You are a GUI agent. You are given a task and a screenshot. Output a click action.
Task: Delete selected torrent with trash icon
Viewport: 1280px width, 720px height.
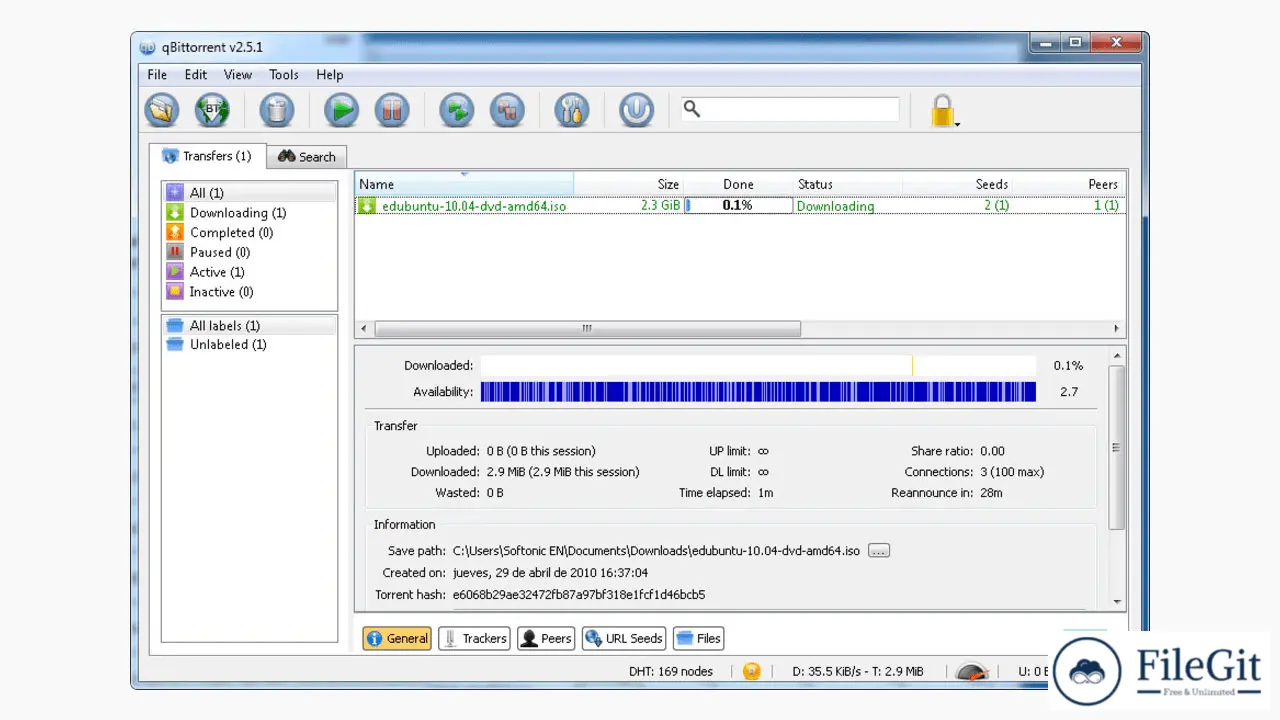click(x=277, y=110)
